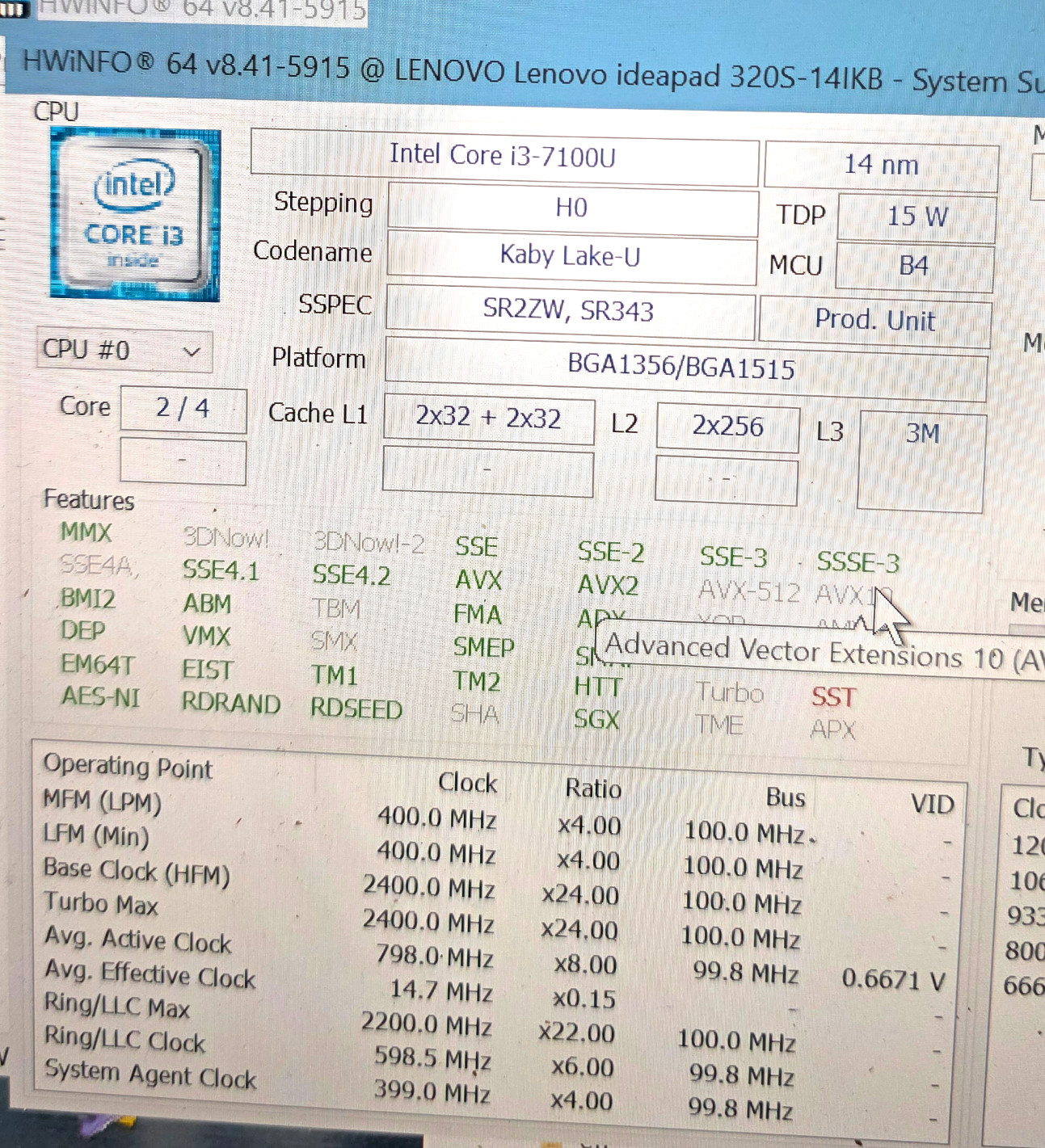1045x1148 pixels.
Task: Click the red SST feature flag
Action: pyautogui.click(x=833, y=697)
